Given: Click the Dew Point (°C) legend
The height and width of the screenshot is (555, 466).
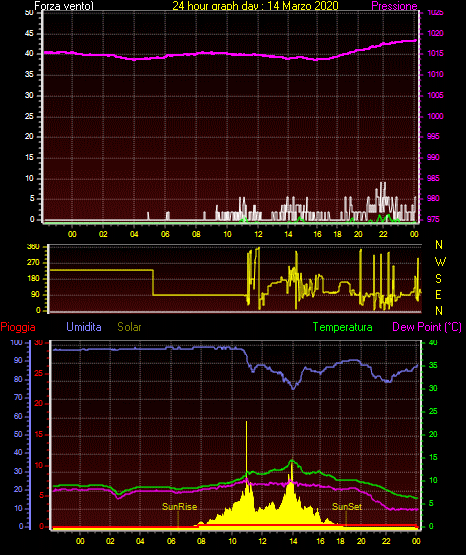Looking at the screenshot, I should click(x=427, y=327).
